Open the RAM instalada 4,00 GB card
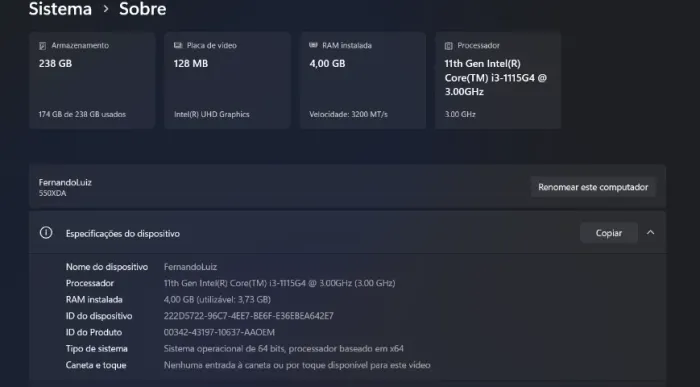Viewport: 700px width, 387px height. [x=362, y=80]
